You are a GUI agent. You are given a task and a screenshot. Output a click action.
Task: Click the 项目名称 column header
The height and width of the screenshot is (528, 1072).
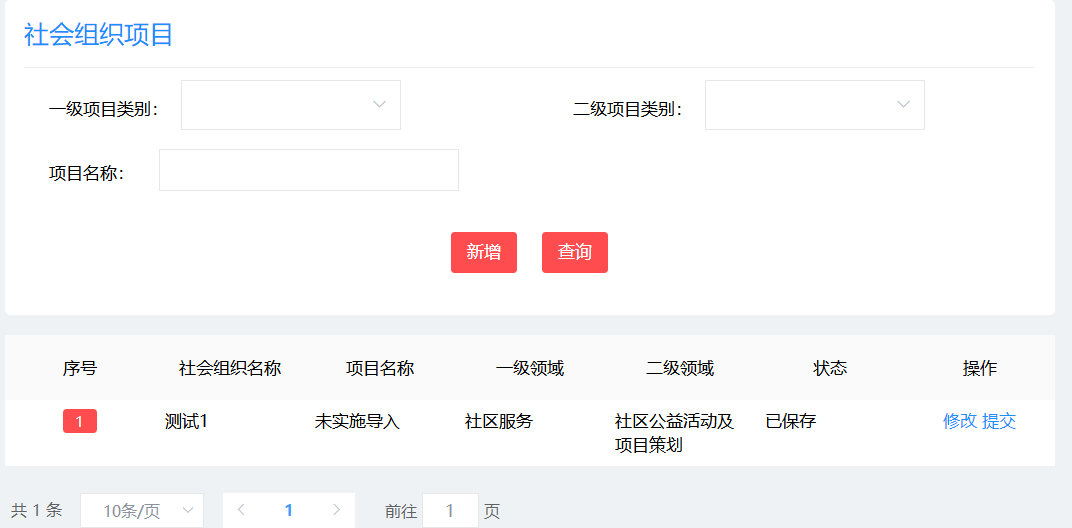pos(380,369)
